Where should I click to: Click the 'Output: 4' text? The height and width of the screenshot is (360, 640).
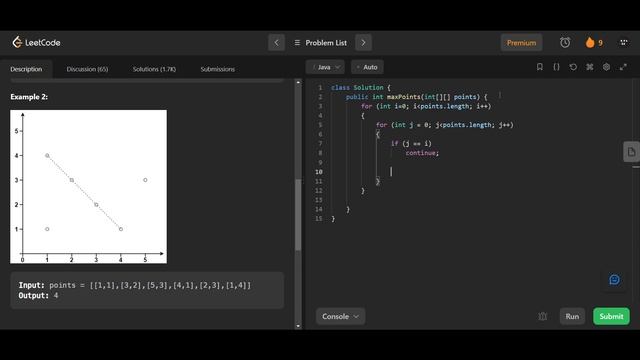click(38, 296)
